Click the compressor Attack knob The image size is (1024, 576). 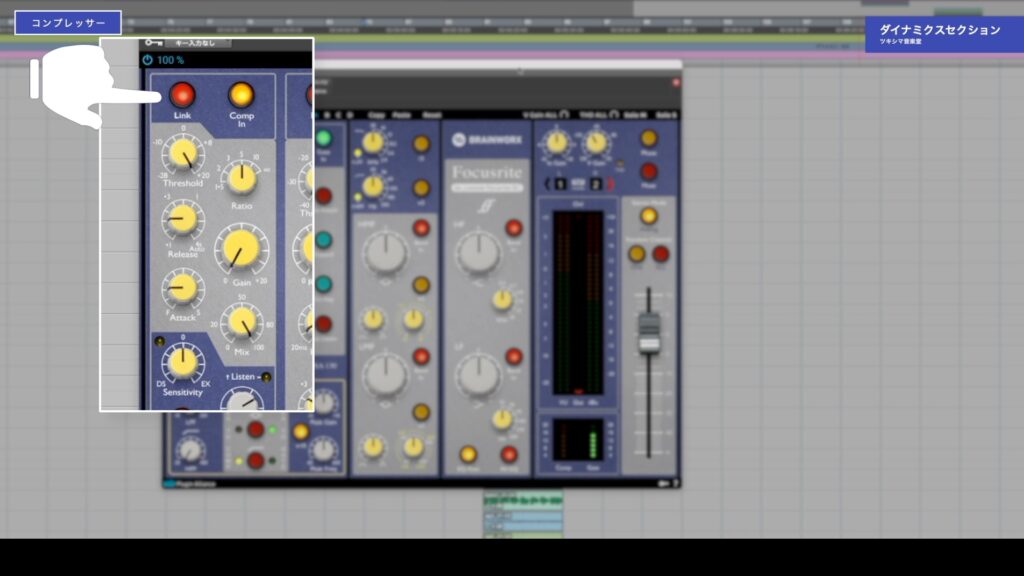[x=183, y=287]
